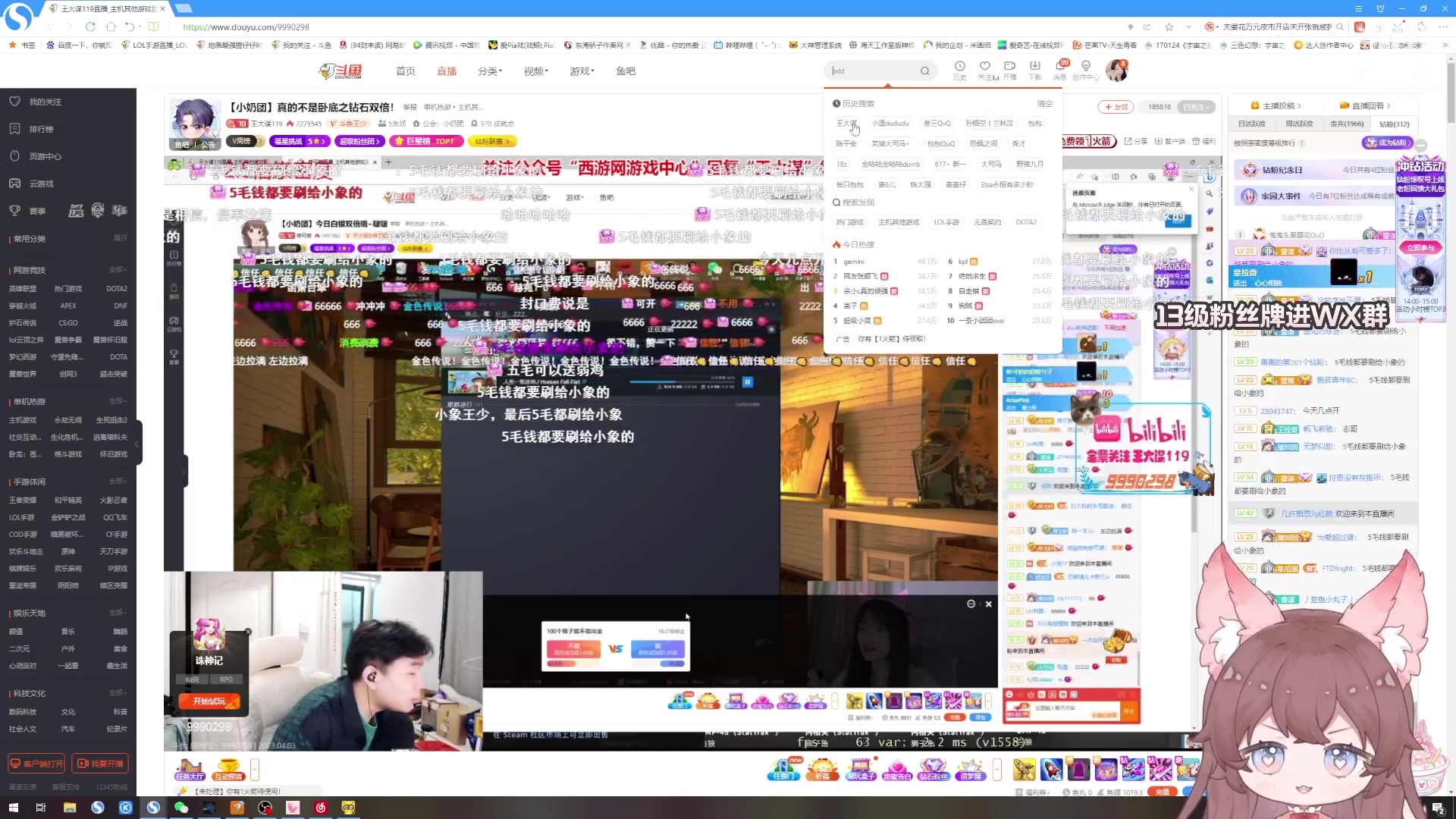The height and width of the screenshot is (819, 1456).
Task: Open NetEase Music icon in the taskbar
Action: pos(321,808)
